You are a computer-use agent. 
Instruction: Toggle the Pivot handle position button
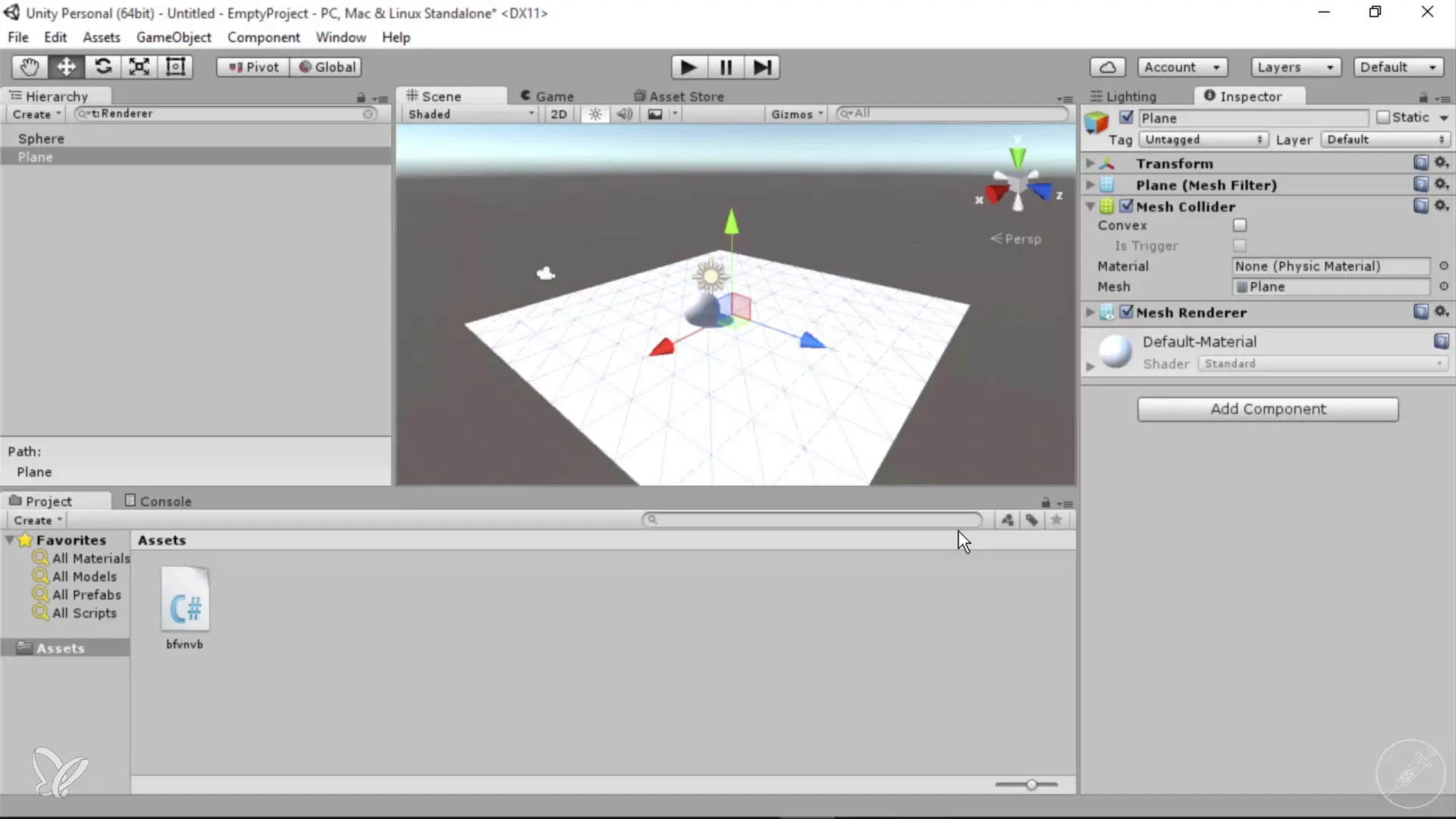pos(253,67)
